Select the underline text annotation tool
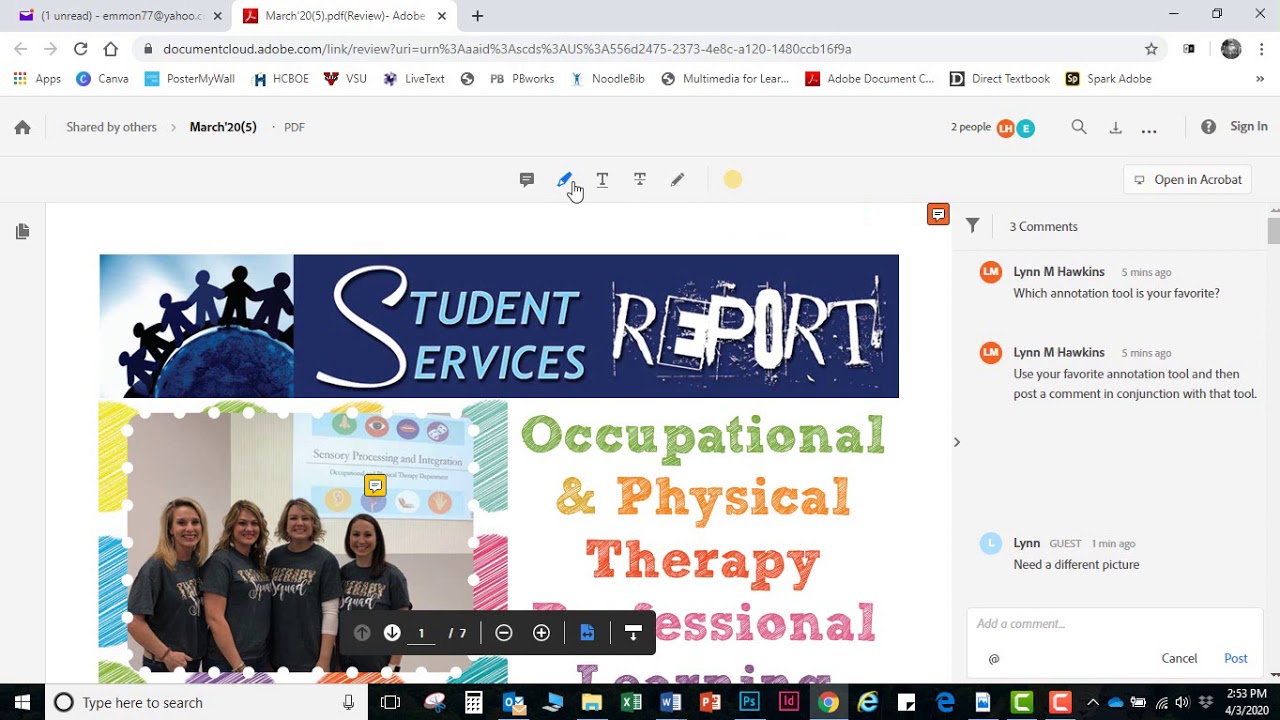The width and height of the screenshot is (1280, 720). point(602,180)
